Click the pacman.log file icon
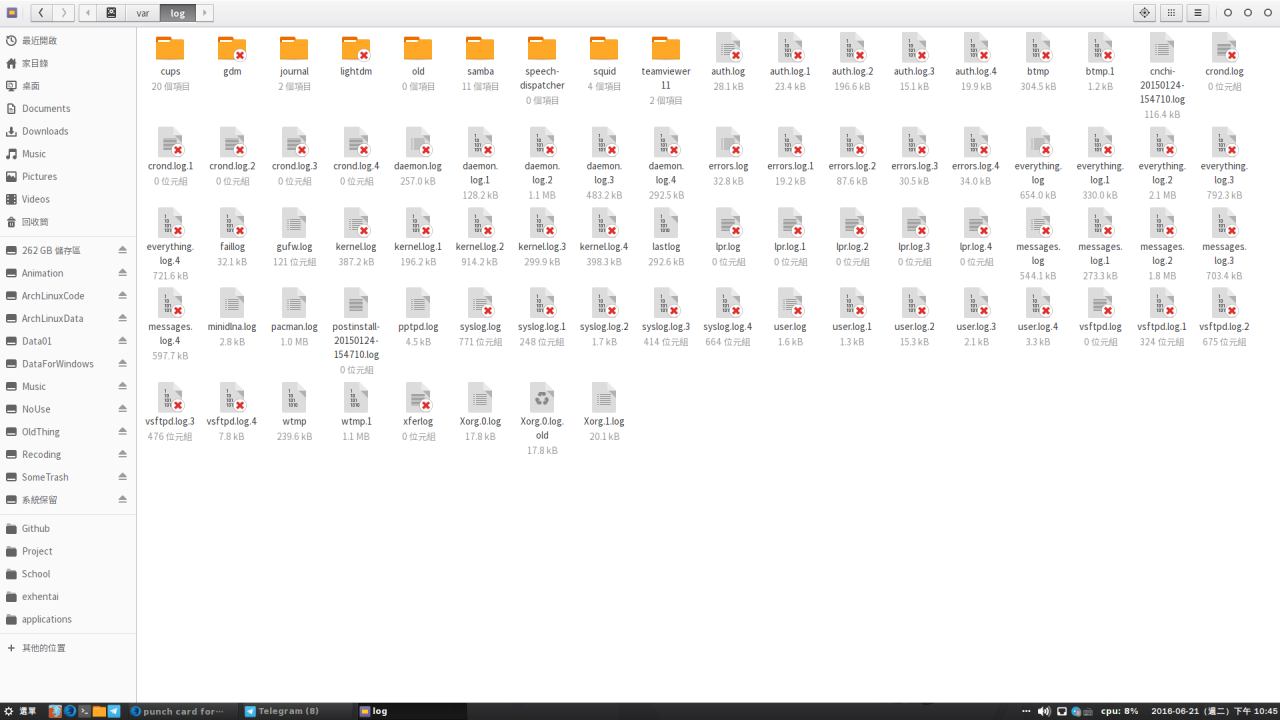Screen dimensions: 1280x720 294,304
